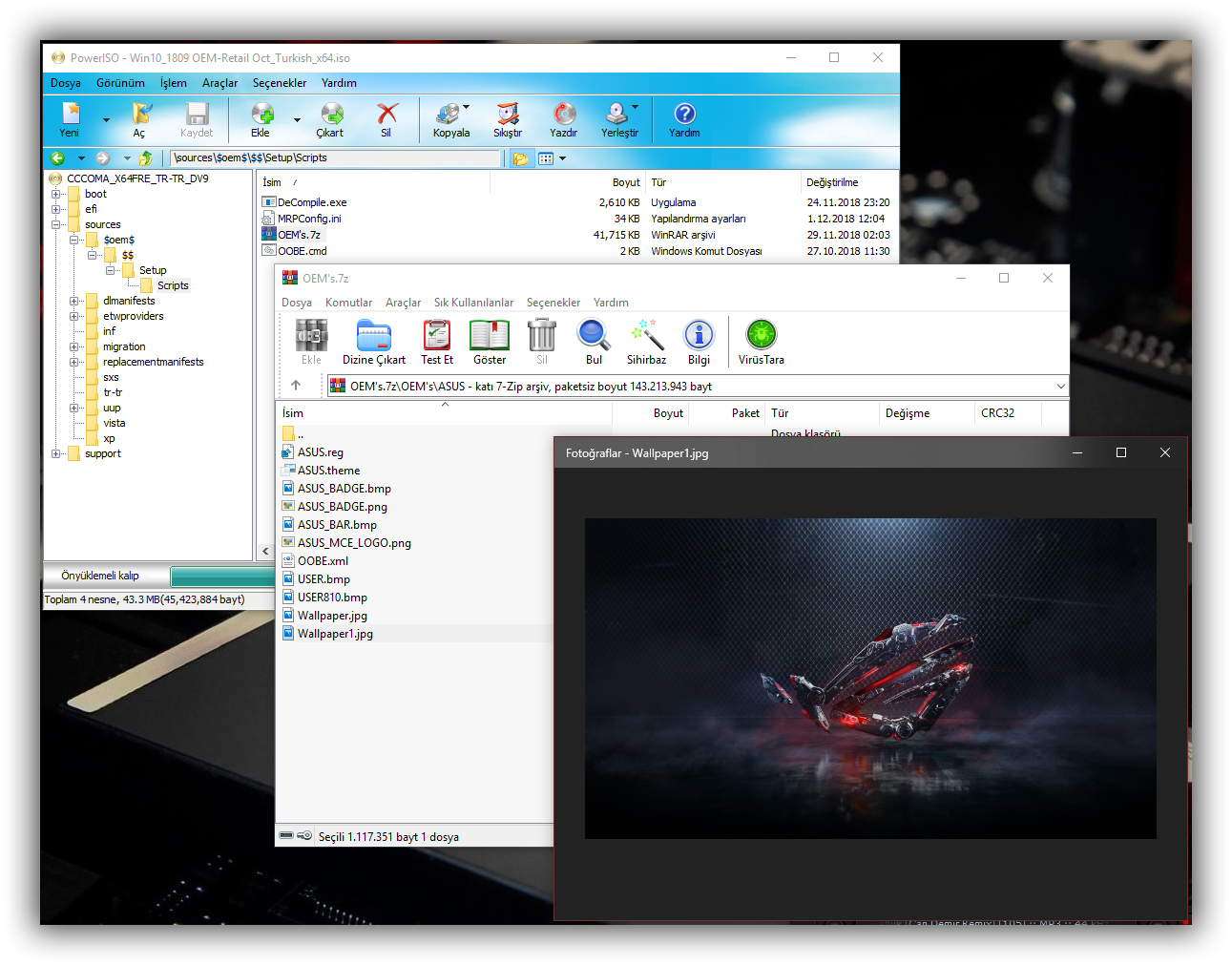The image size is (1232, 965).
Task: Go up one folder in WinRAR
Action: [x=296, y=386]
